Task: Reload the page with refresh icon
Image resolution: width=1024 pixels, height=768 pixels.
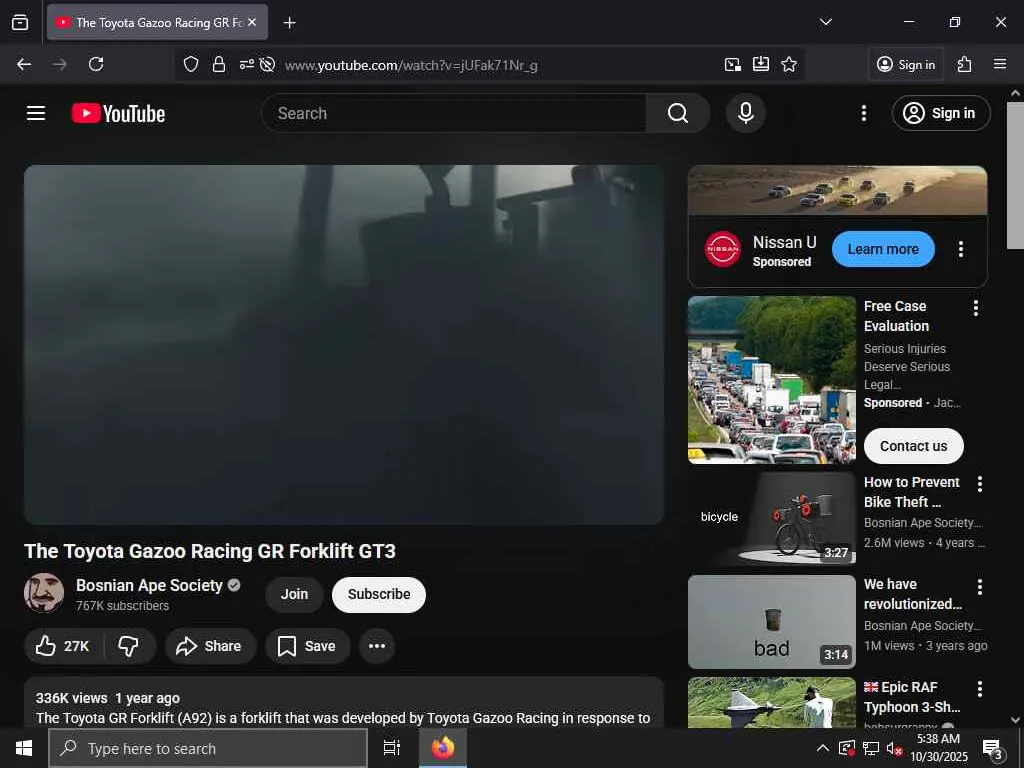Action: tap(96, 64)
